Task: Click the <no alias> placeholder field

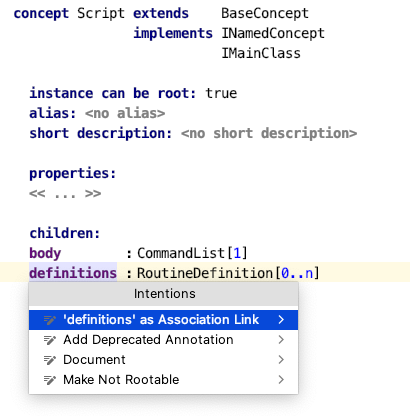Action: click(125, 114)
